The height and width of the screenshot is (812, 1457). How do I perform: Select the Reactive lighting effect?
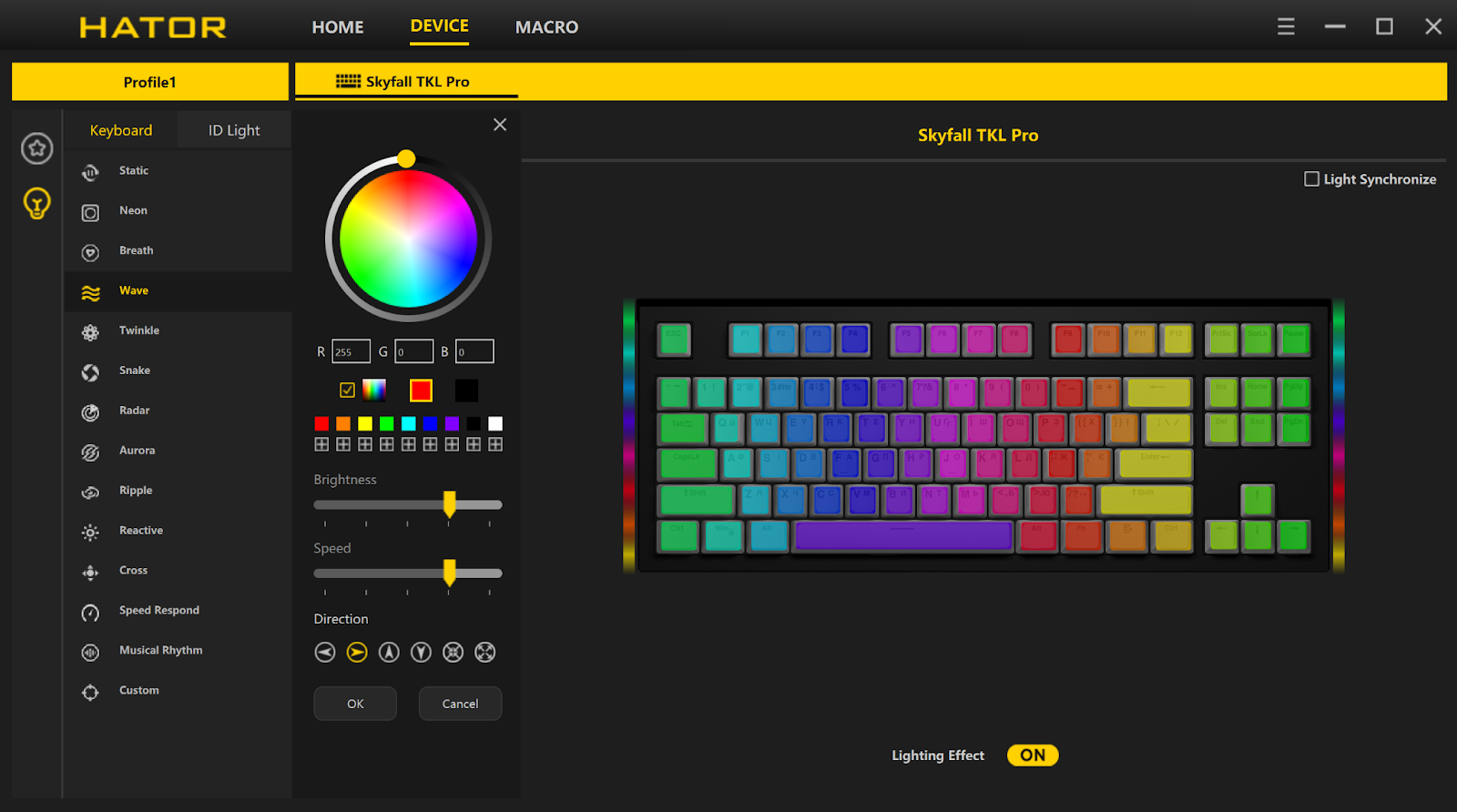[178, 532]
